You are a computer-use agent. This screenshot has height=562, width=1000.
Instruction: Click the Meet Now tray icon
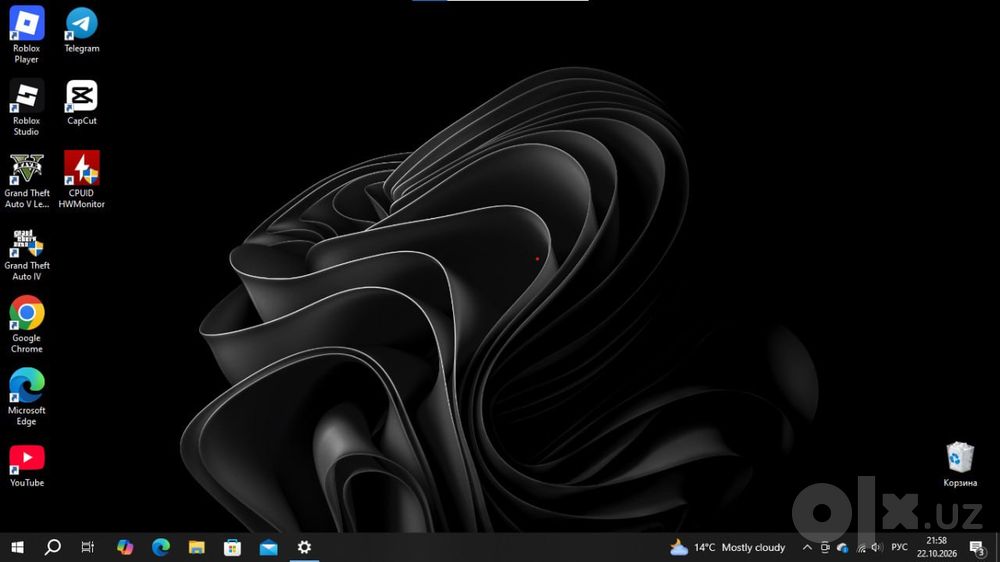click(825, 547)
